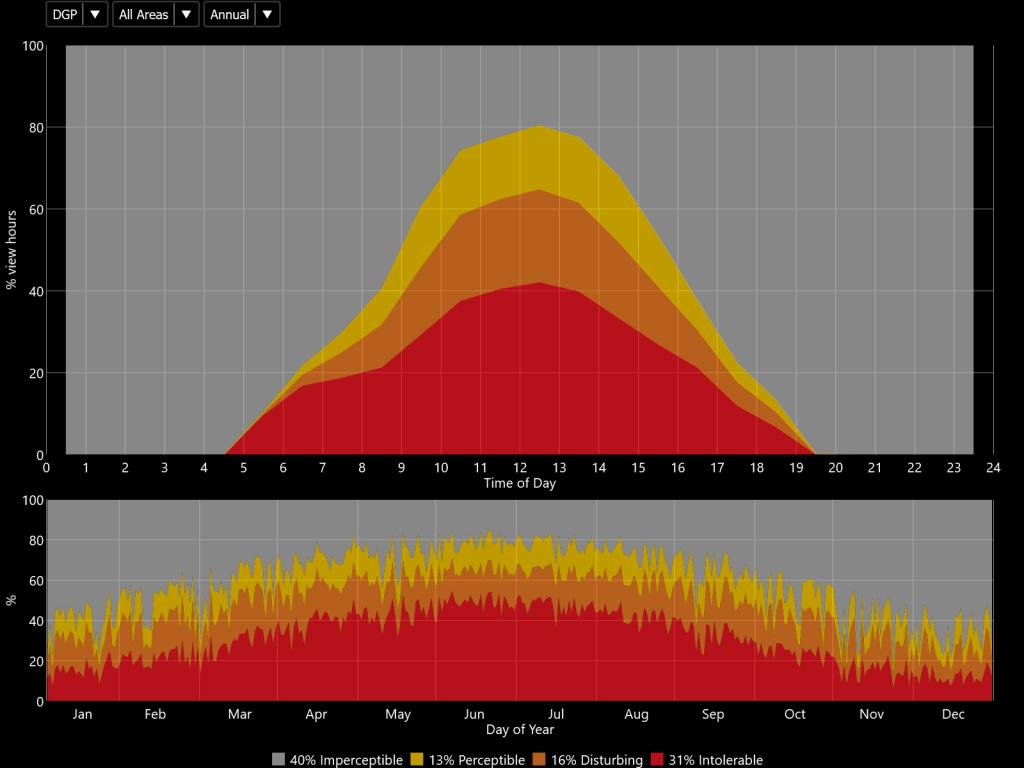Click the gray Imperceptible legend swatch
The height and width of the screenshot is (768, 1024).
click(278, 760)
